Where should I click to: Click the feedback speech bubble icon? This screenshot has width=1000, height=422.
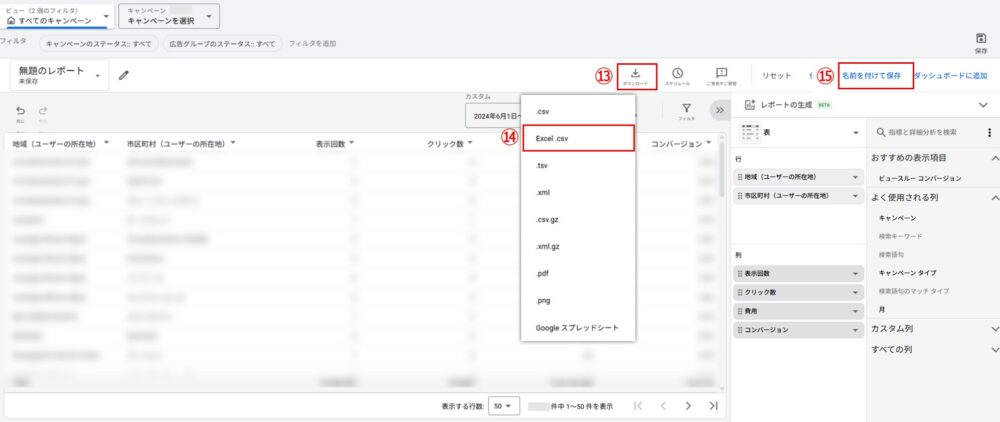(x=721, y=75)
